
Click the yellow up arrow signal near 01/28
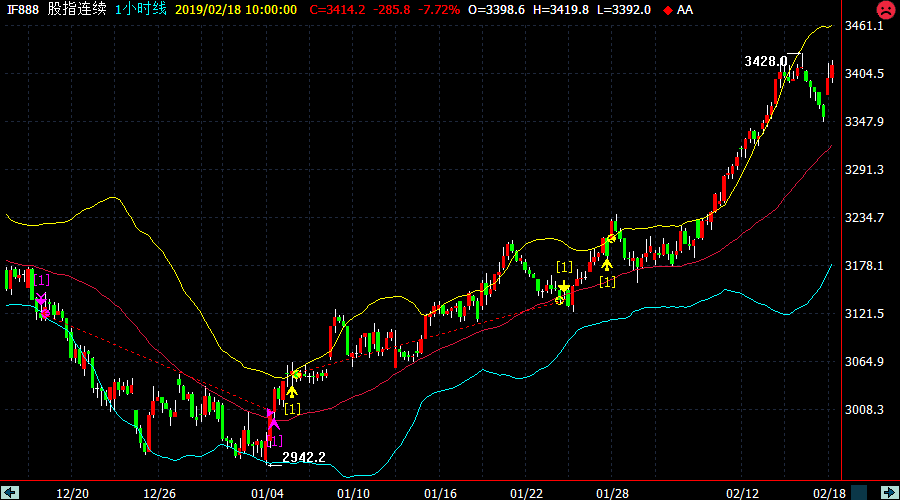606,264
